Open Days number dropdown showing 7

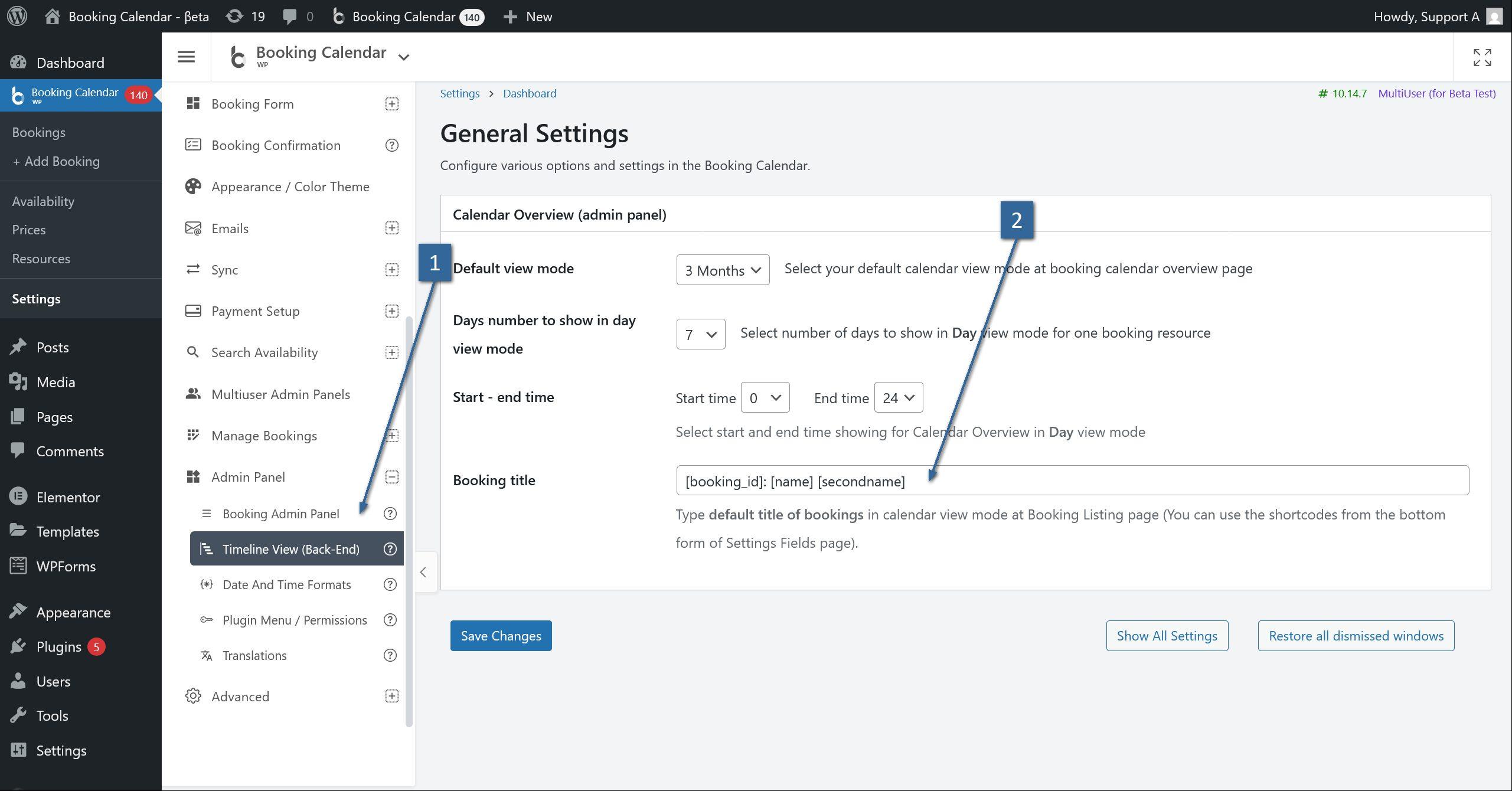(700, 334)
